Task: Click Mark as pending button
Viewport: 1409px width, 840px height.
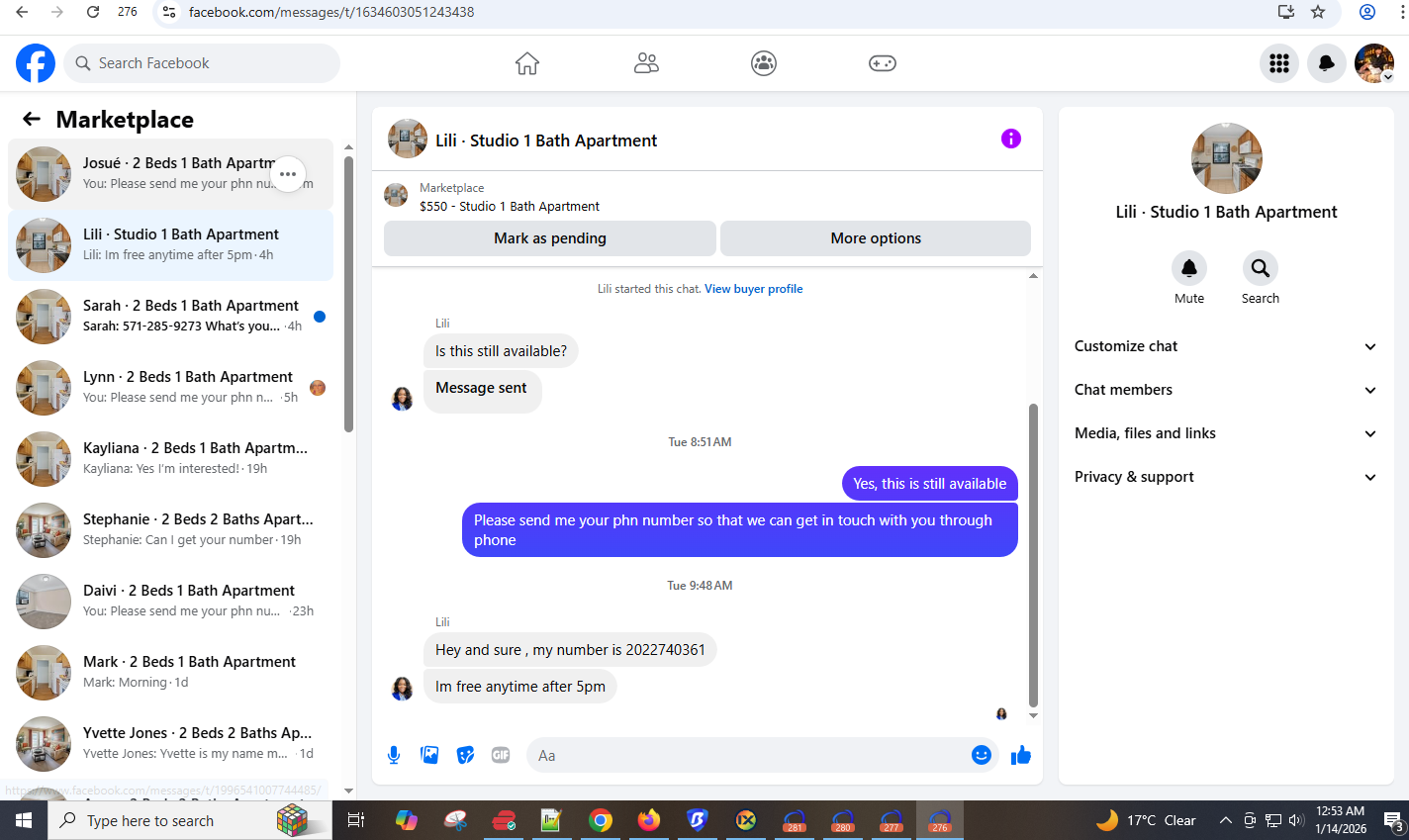Action: 549,238
